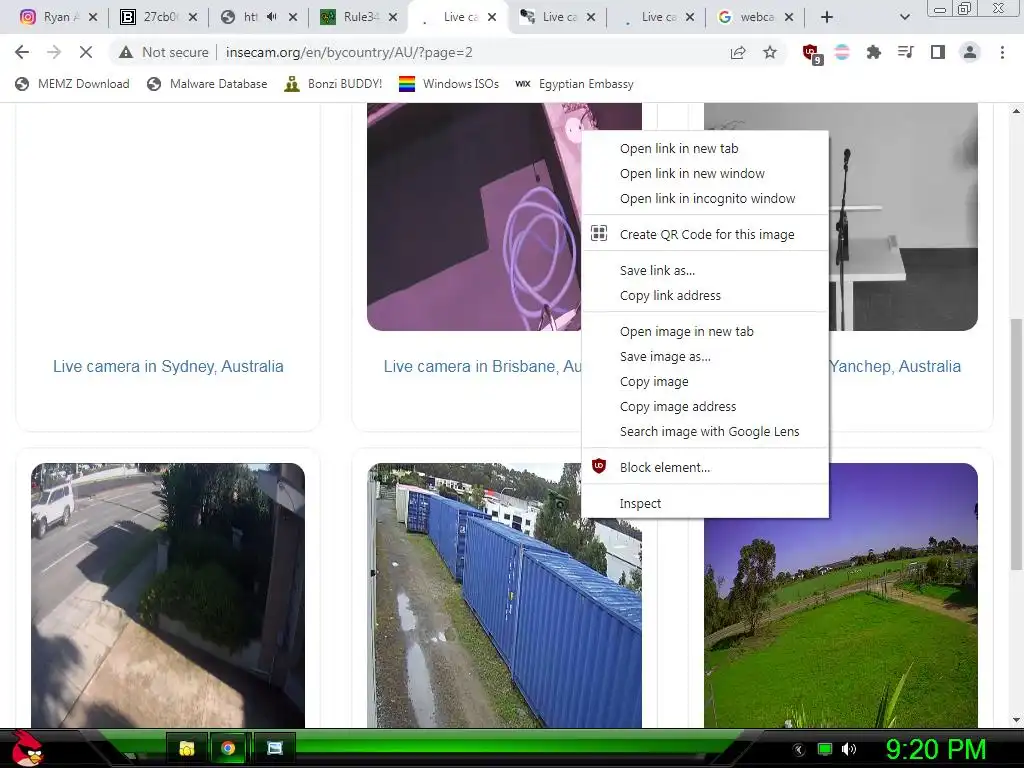Open Chrome three-dot menu

[1002, 52]
